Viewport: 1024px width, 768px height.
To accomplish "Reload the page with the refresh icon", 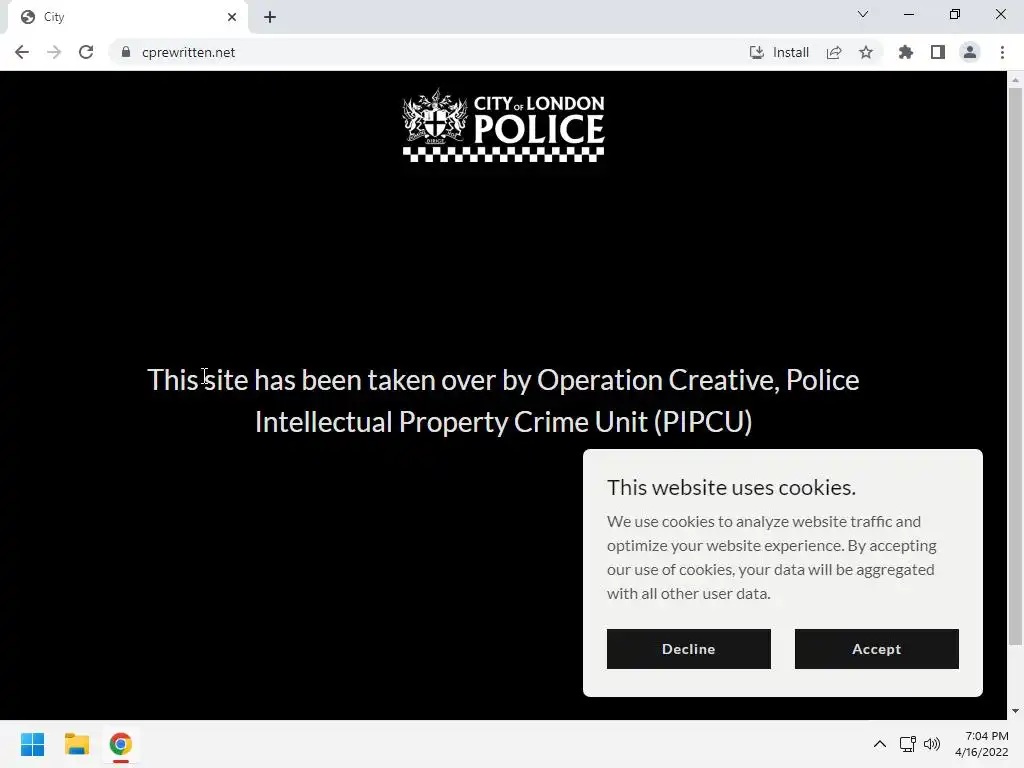I will point(86,52).
